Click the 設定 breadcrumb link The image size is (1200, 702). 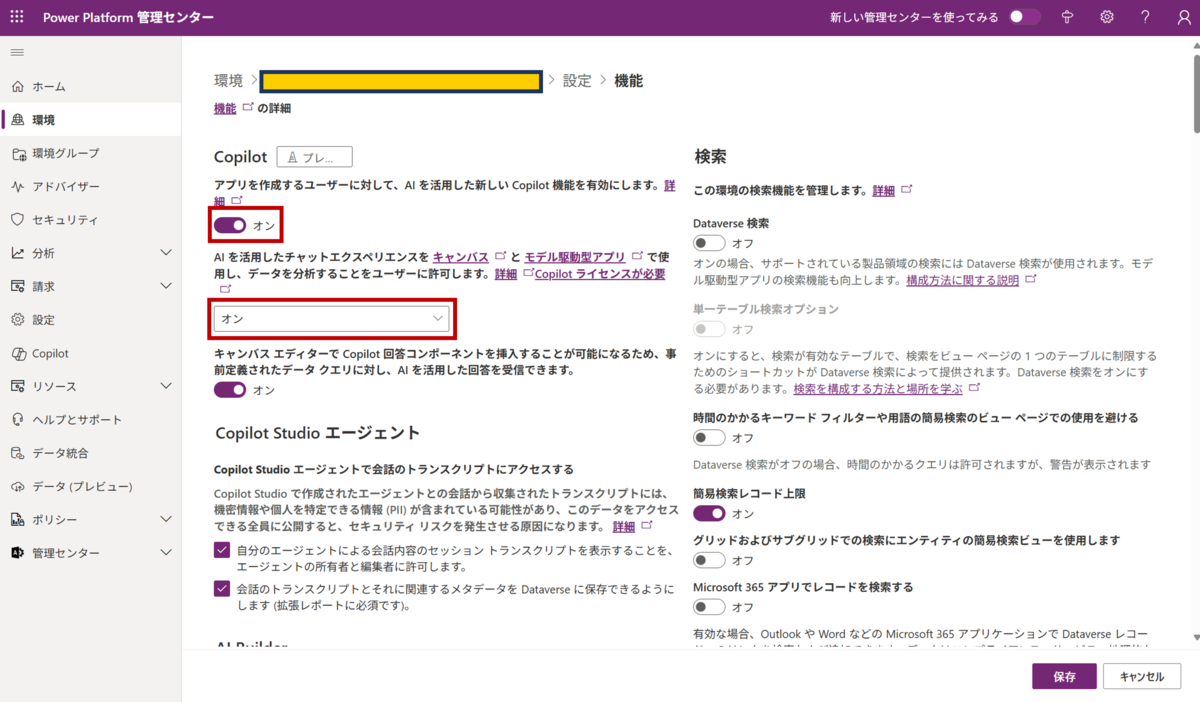(577, 81)
